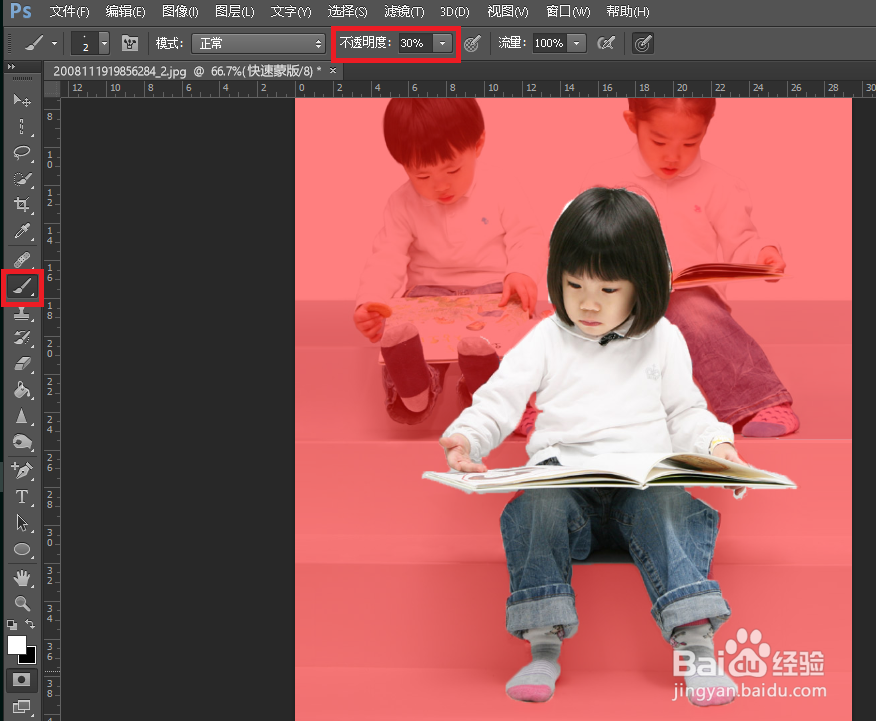Screen dimensions: 876x721
Task: Select the Quick Selection tool
Action: point(22,179)
